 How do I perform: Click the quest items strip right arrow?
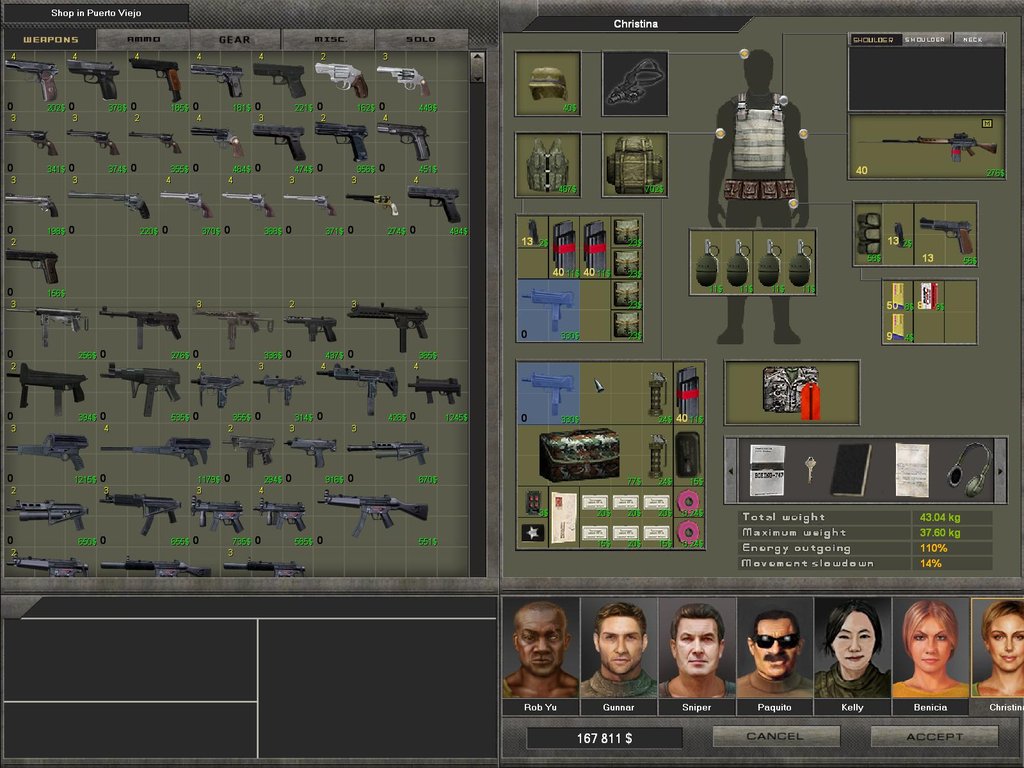point(1000,470)
